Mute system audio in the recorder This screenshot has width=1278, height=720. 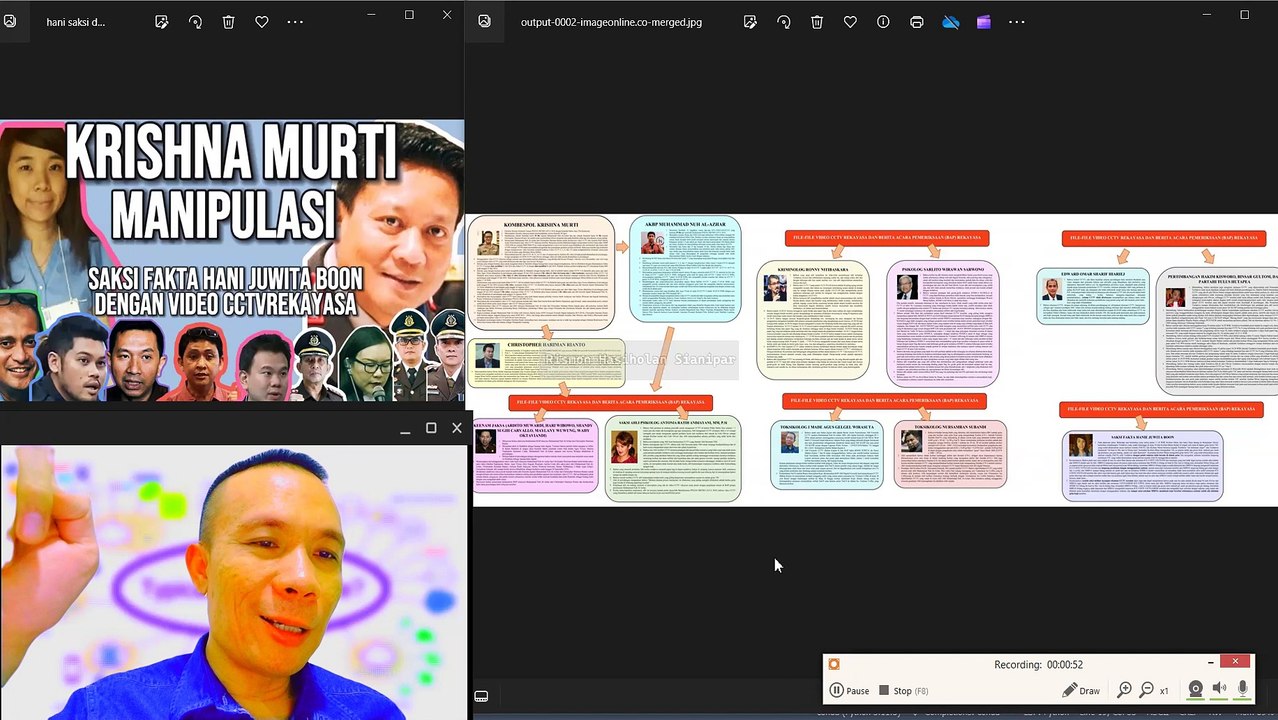coord(1219,689)
